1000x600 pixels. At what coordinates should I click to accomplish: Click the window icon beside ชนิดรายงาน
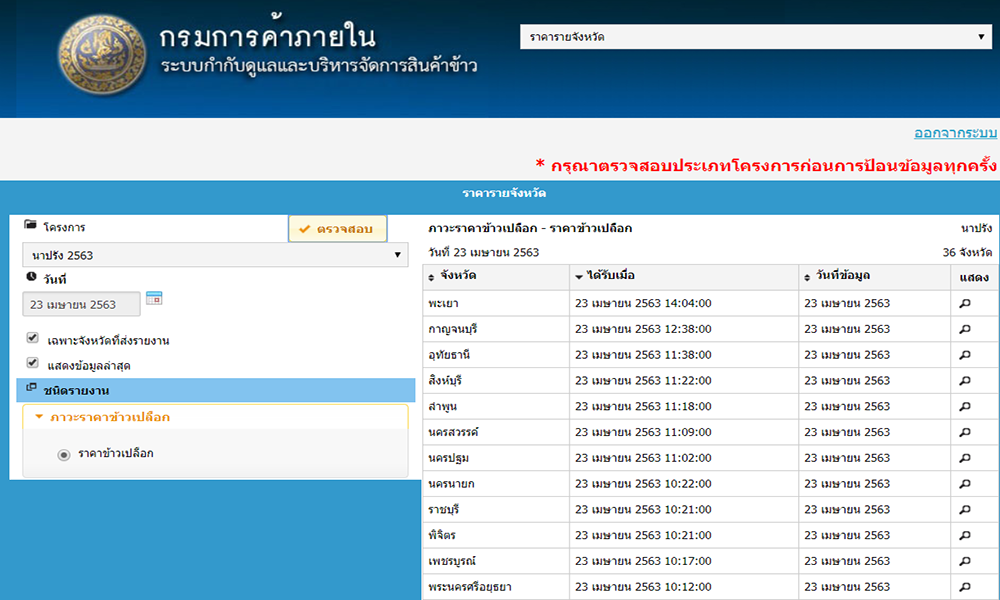coord(31,387)
